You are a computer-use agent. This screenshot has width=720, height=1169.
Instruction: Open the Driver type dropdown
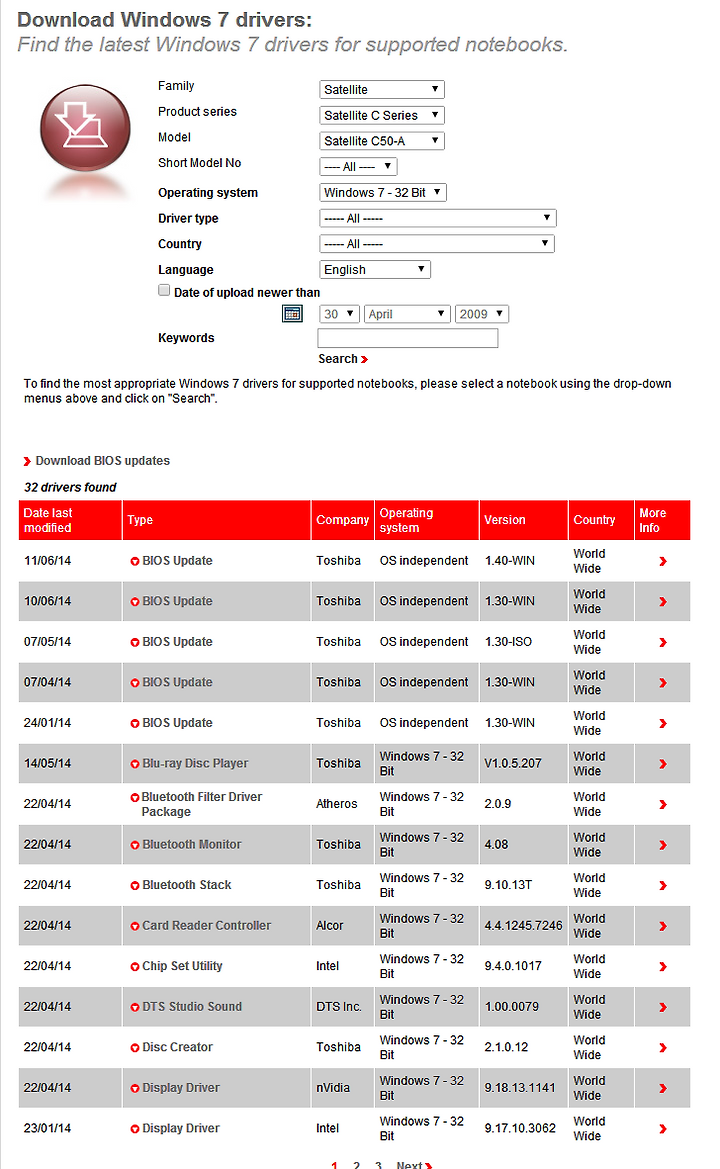(438, 218)
